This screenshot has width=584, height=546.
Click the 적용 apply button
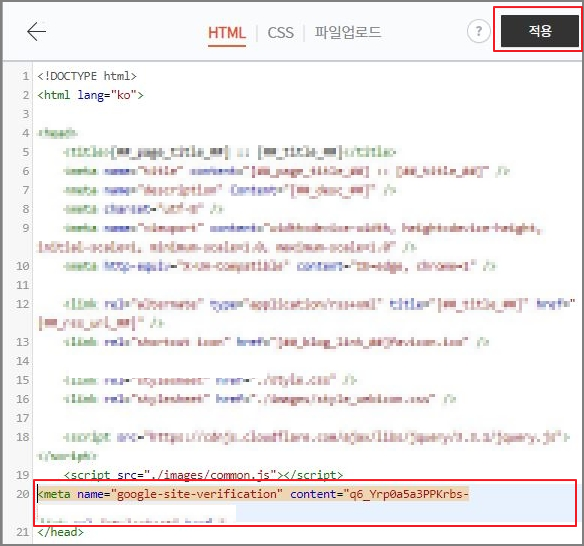click(540, 31)
